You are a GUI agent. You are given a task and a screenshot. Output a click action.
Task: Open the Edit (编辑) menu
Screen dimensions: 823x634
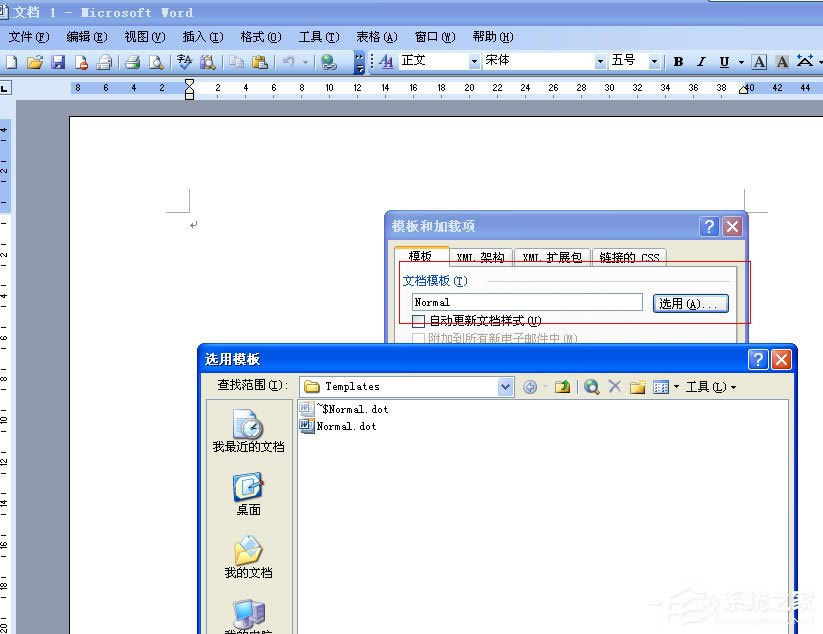coord(87,37)
